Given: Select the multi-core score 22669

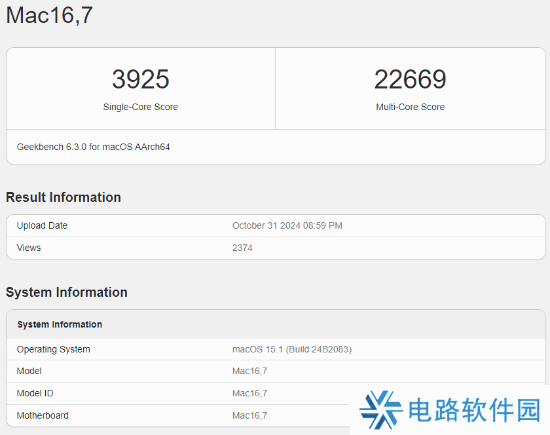Looking at the screenshot, I should click(x=410, y=79).
